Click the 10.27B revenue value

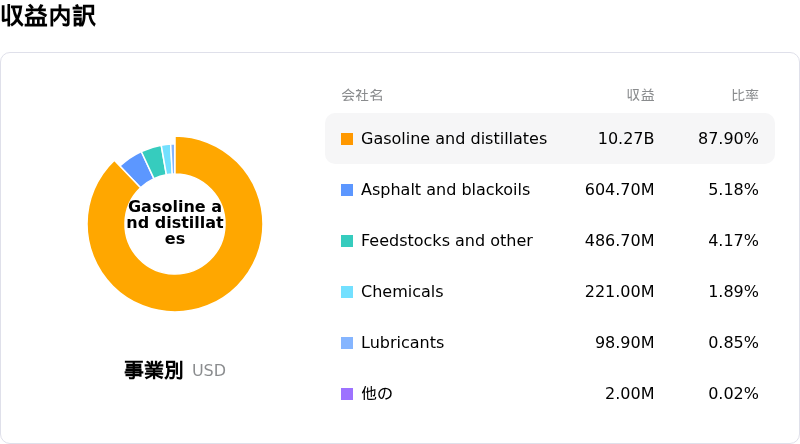pyautogui.click(x=626, y=138)
